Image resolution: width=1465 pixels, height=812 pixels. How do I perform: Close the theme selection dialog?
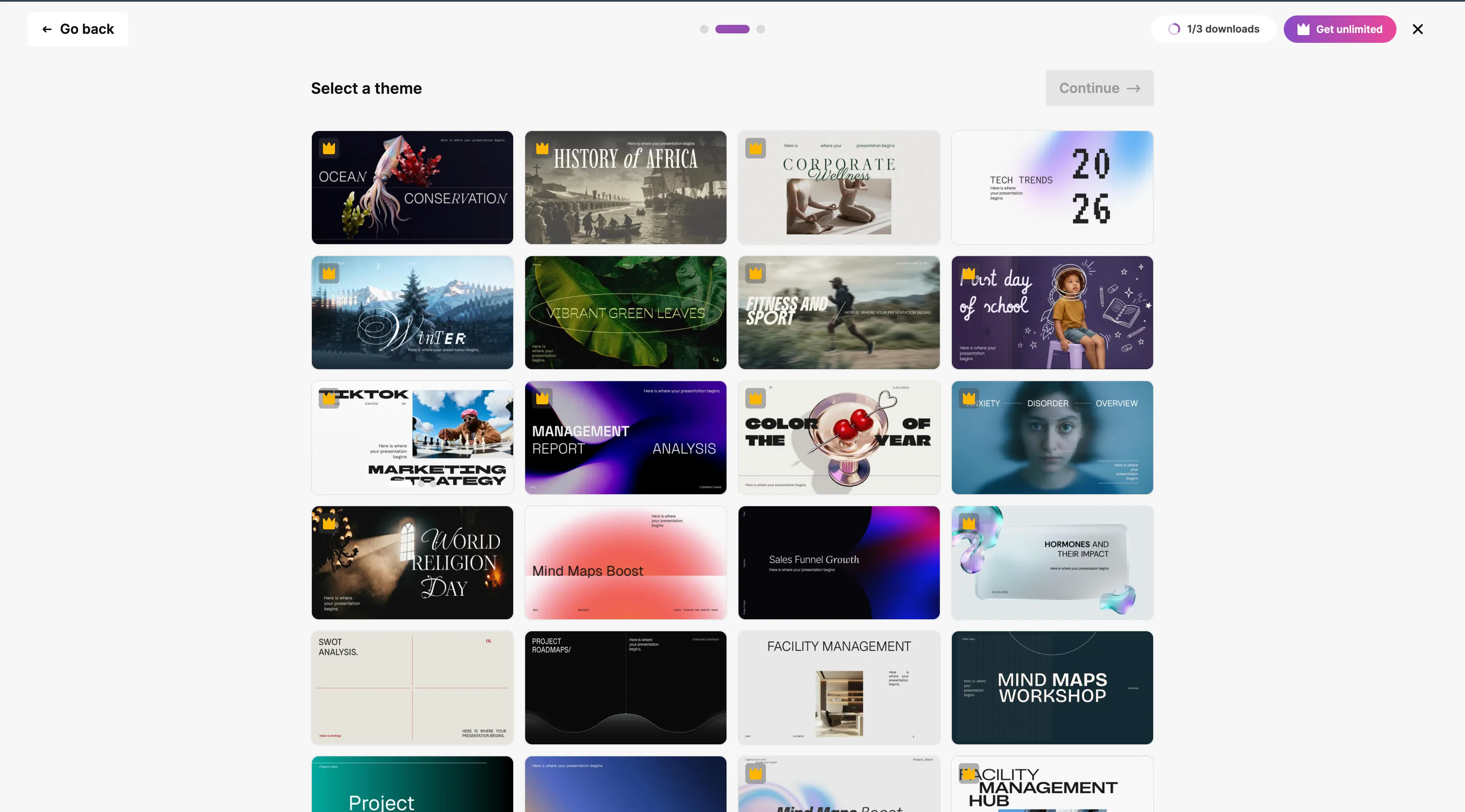[1417, 29]
